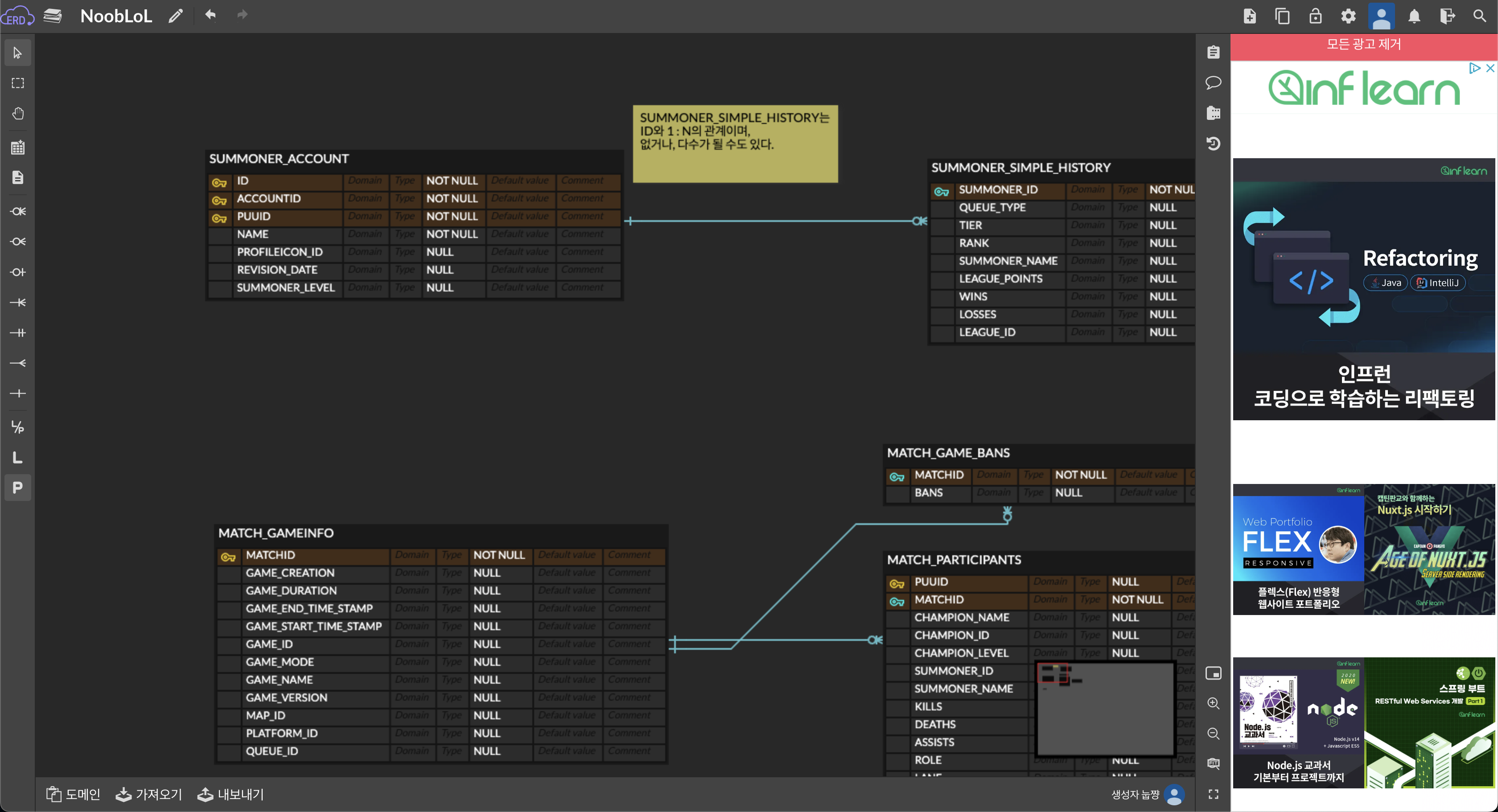Toggle the minimap panel button
1498x812 pixels.
[x=1213, y=673]
